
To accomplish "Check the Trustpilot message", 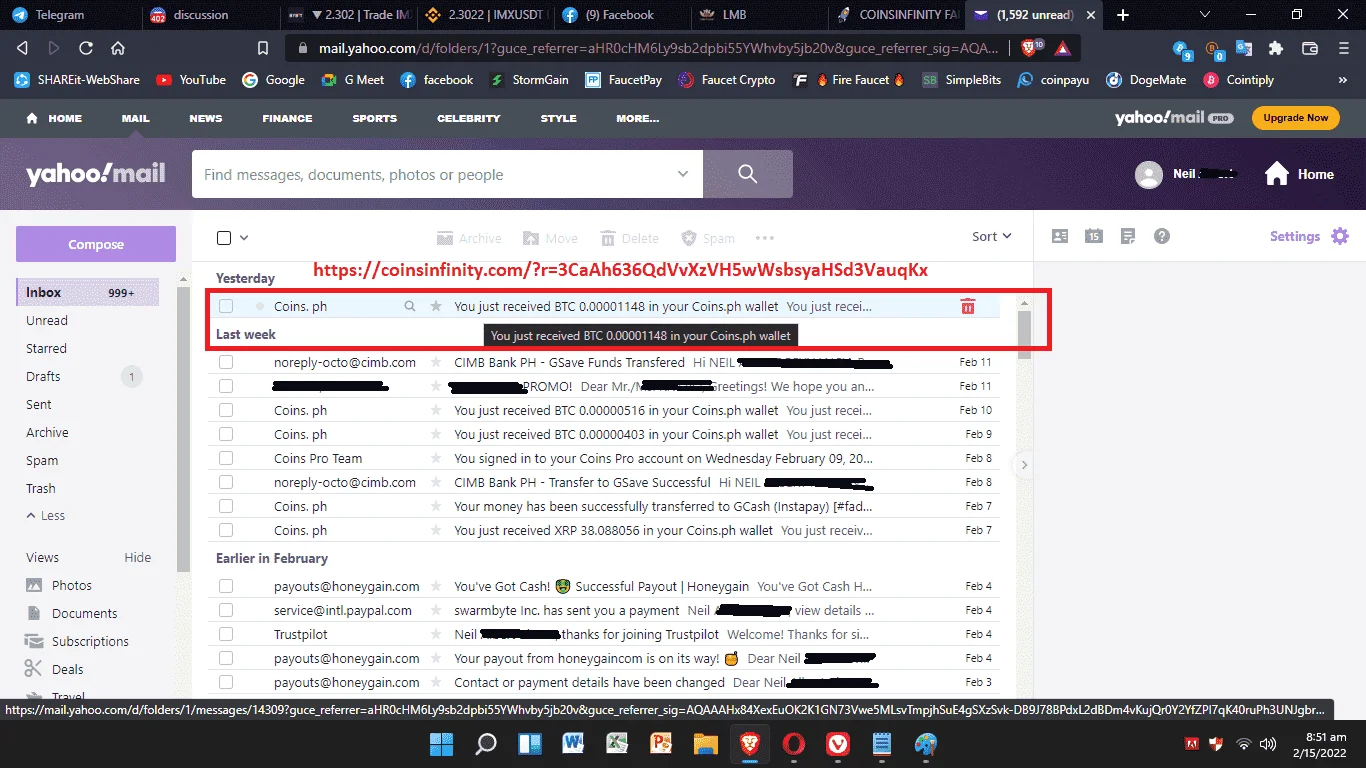I will pos(226,634).
